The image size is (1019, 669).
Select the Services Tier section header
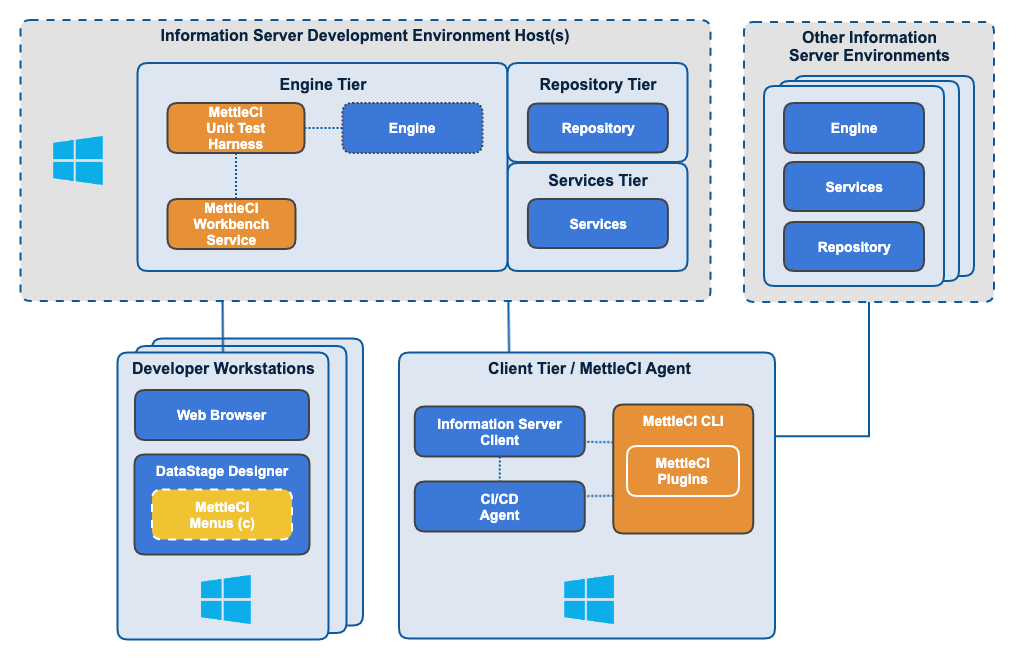pos(597,181)
